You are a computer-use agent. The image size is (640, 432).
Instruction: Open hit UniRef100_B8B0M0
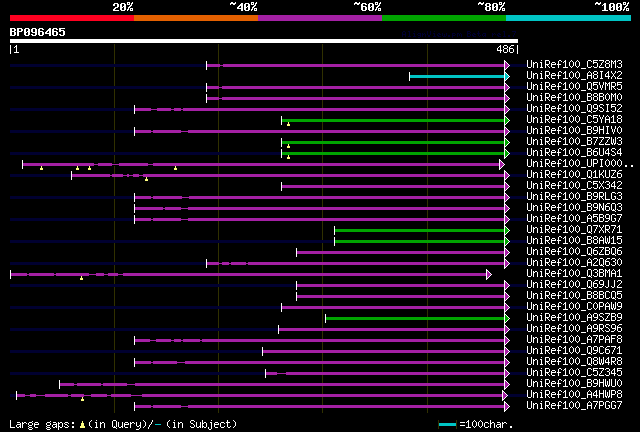click(x=574, y=98)
